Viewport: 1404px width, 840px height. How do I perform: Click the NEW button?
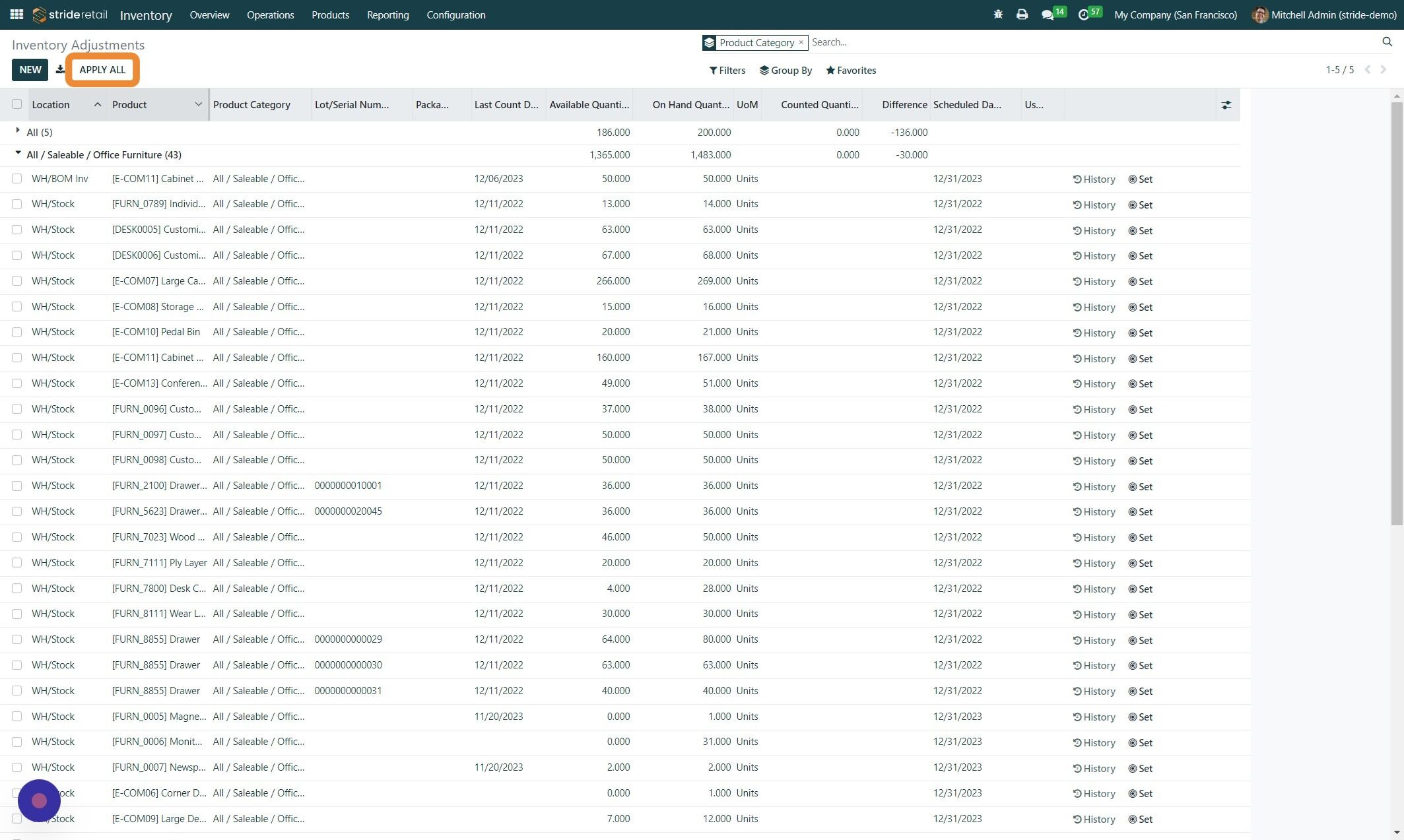pos(30,69)
